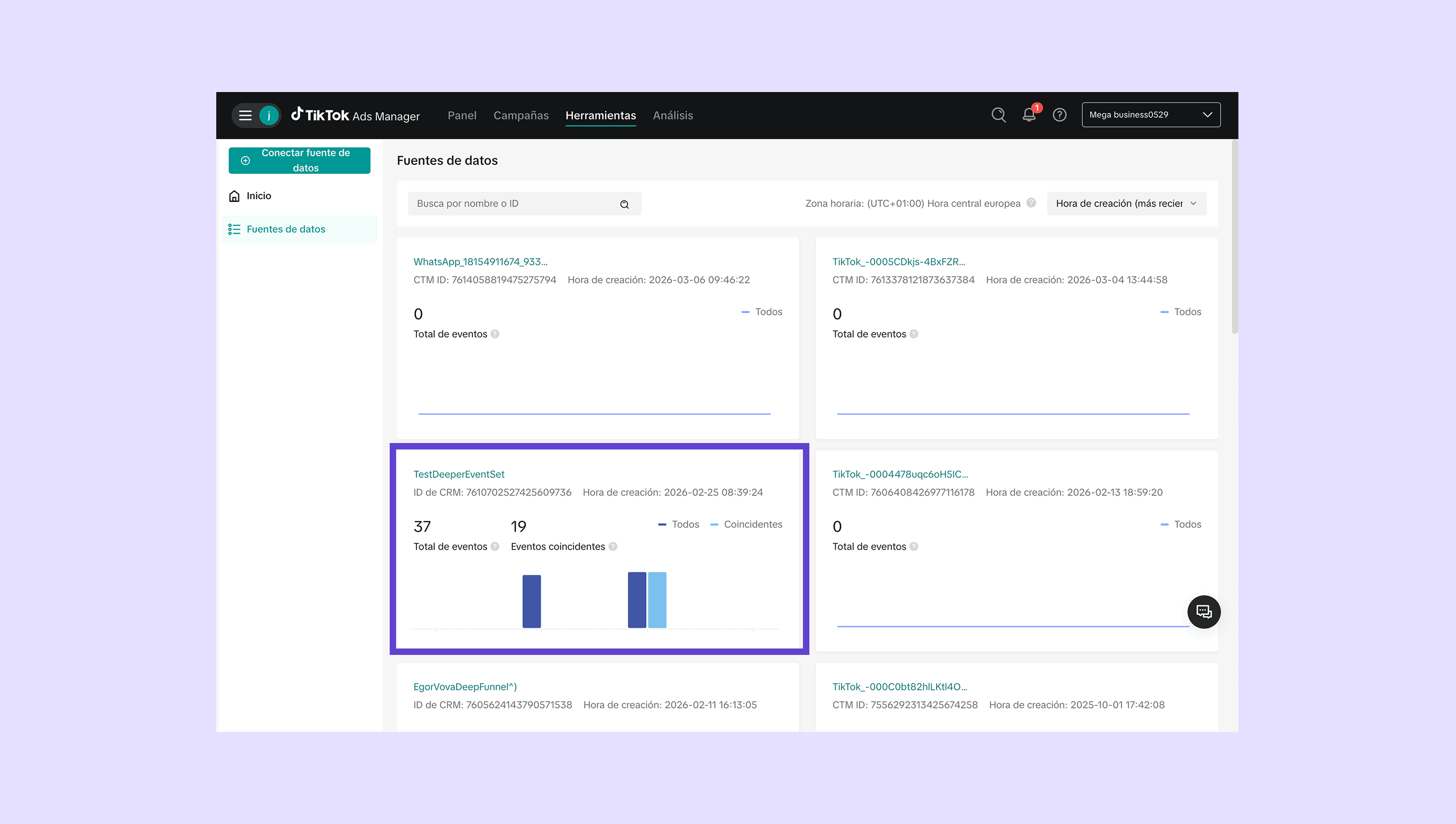Click Conectar fuente de datos button
1456x824 pixels.
pos(299,160)
